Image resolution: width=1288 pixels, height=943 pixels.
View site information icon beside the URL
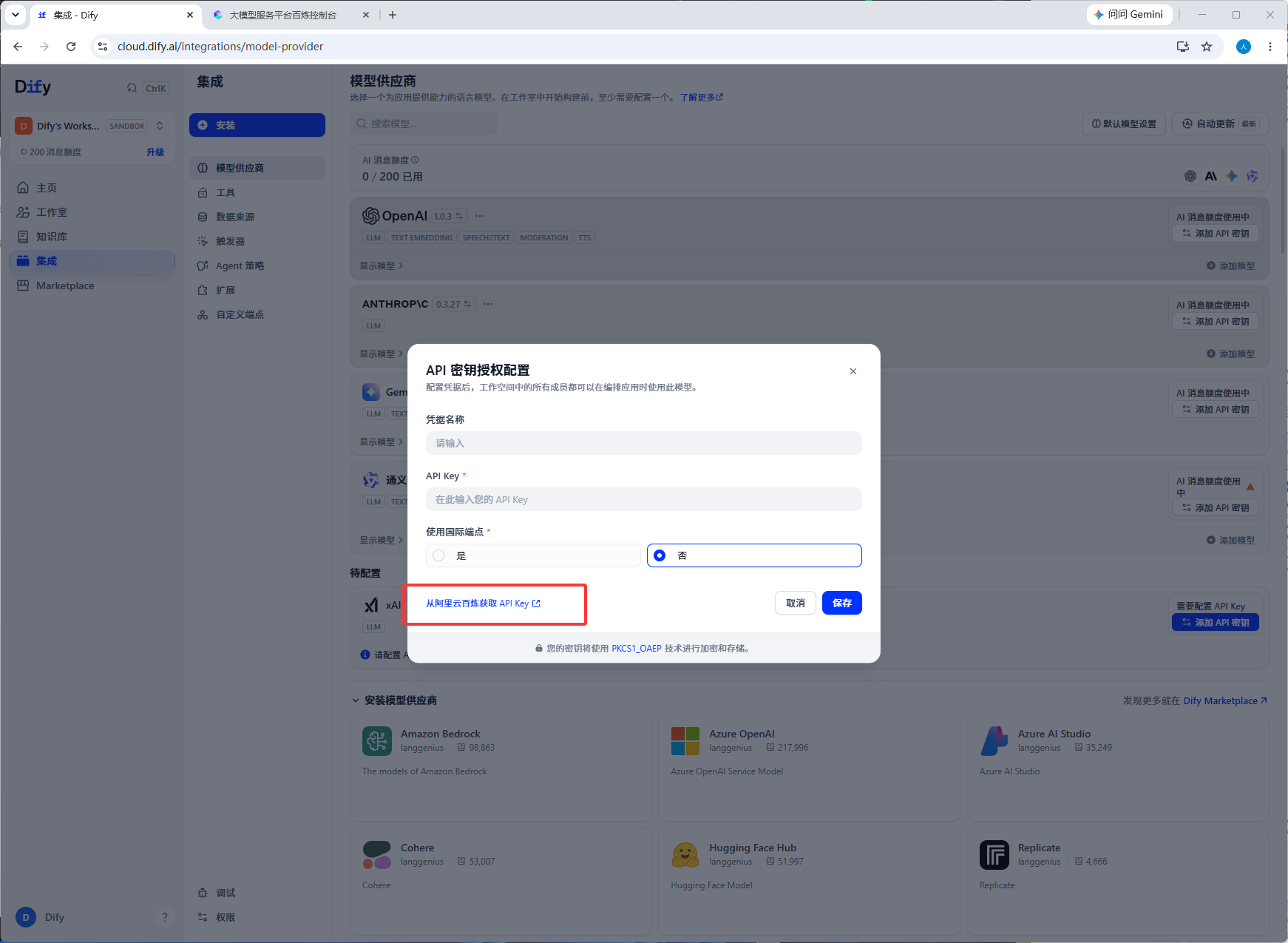(103, 47)
